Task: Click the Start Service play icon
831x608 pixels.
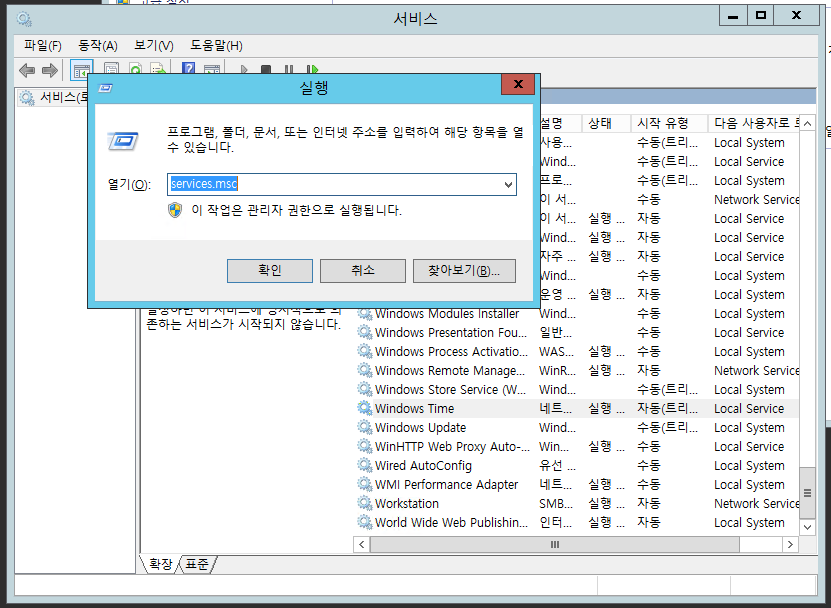Action: point(244,69)
